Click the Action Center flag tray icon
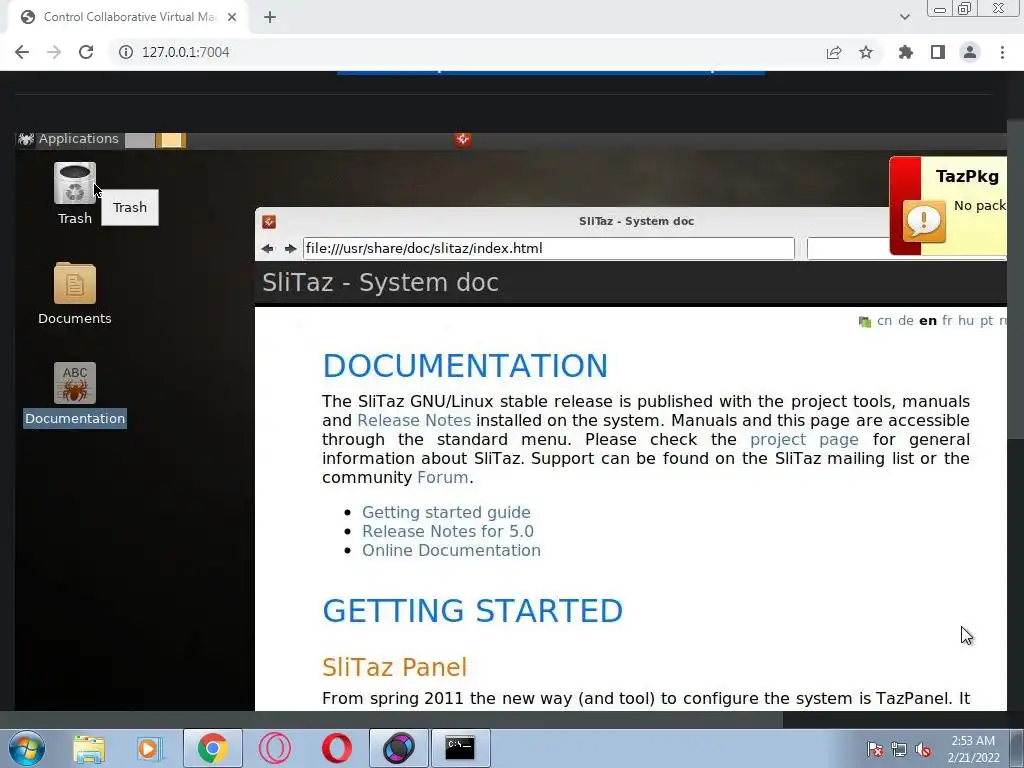Screen dimensions: 1024x768 tap(875, 749)
